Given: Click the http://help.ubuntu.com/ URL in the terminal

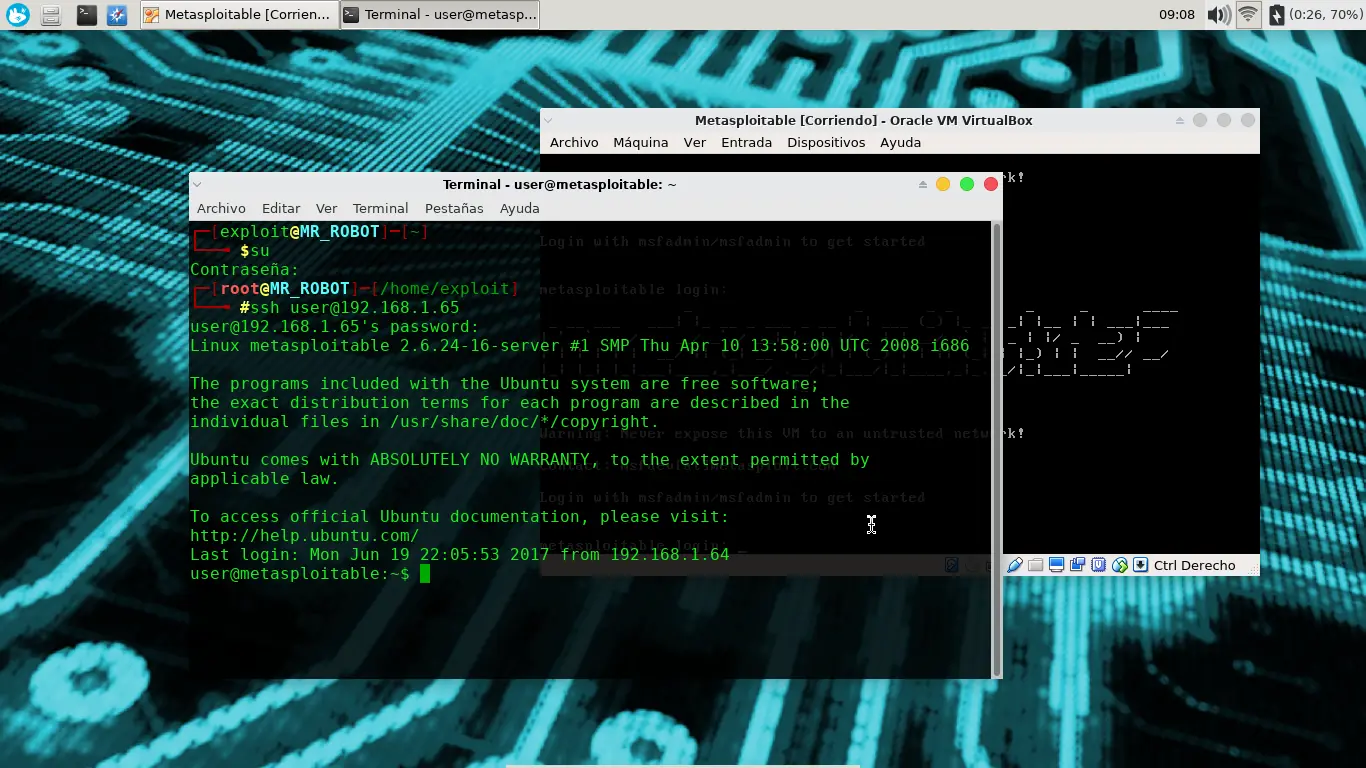Looking at the screenshot, I should click(305, 536).
